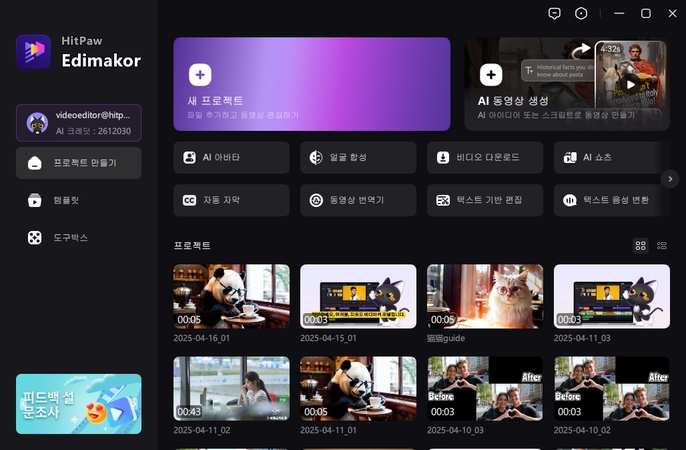
Task: Open project thumbnail 2025-04-11_01
Action: (358, 388)
